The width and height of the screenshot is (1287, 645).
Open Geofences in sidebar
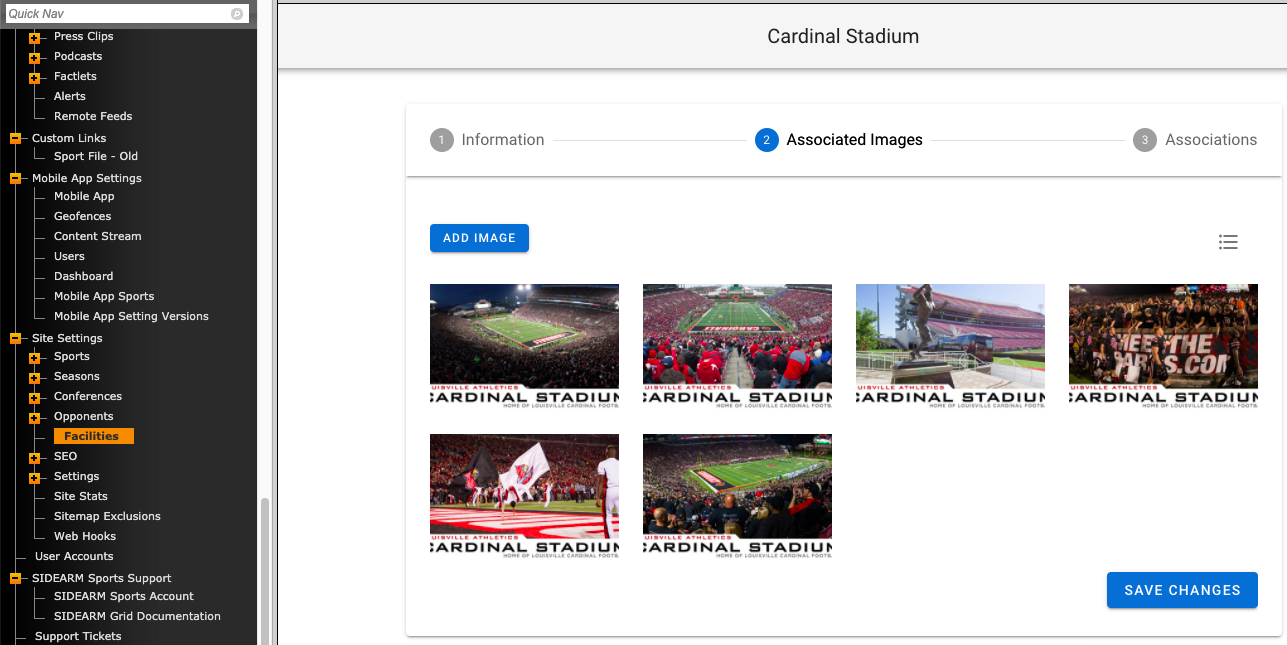(82, 216)
